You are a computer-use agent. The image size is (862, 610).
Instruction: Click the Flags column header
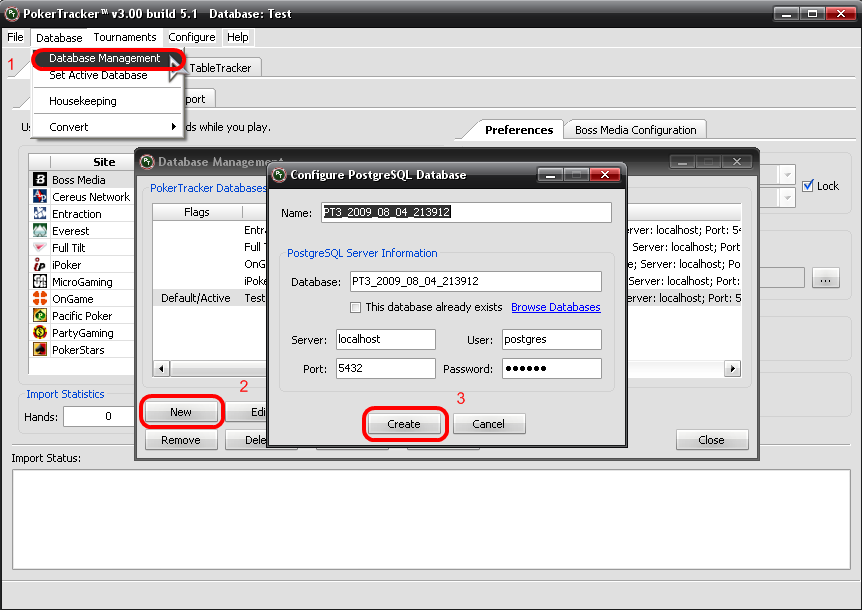(x=197, y=212)
